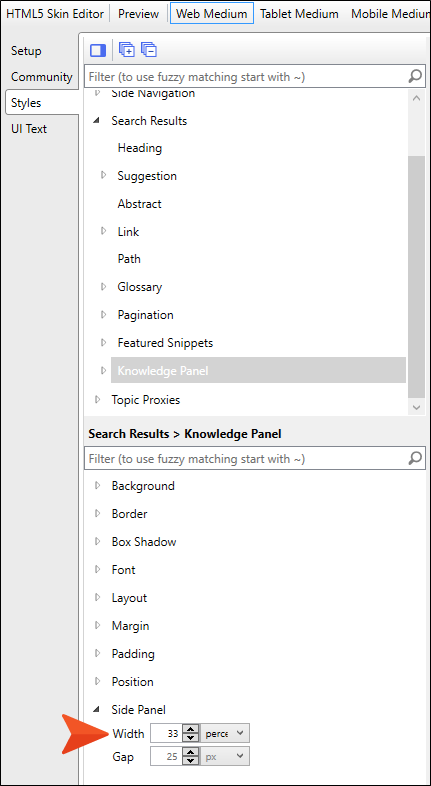431x786 pixels.
Task: Expand the Box Shadow property group
Action: 98,542
